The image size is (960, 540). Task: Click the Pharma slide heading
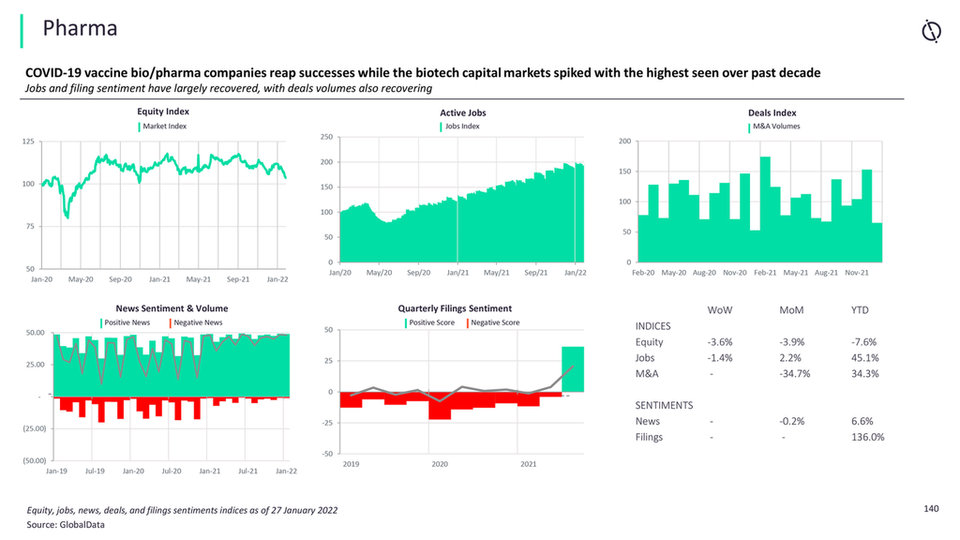80,28
